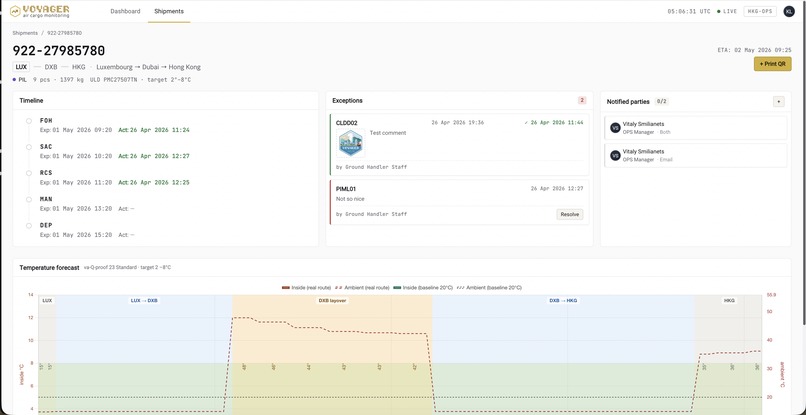Select the Shipments tab
This screenshot has width=806, height=415.
tap(169, 11)
